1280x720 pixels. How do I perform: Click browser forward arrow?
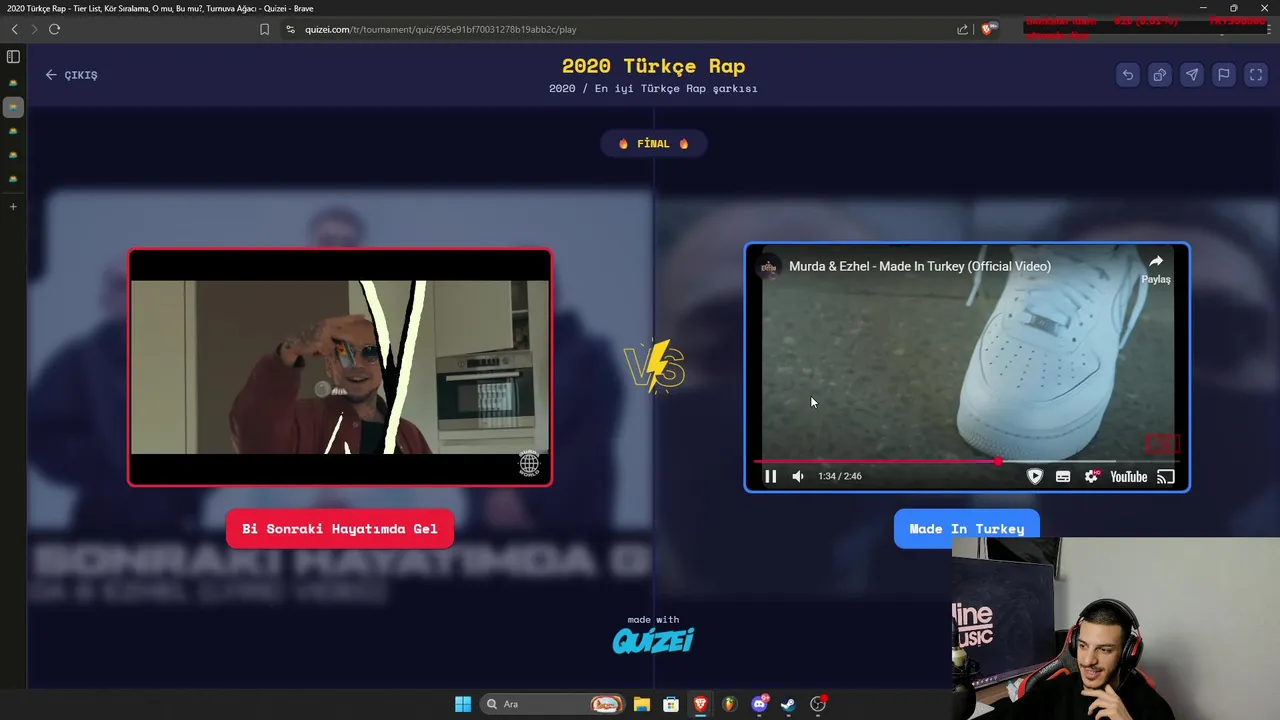click(33, 29)
